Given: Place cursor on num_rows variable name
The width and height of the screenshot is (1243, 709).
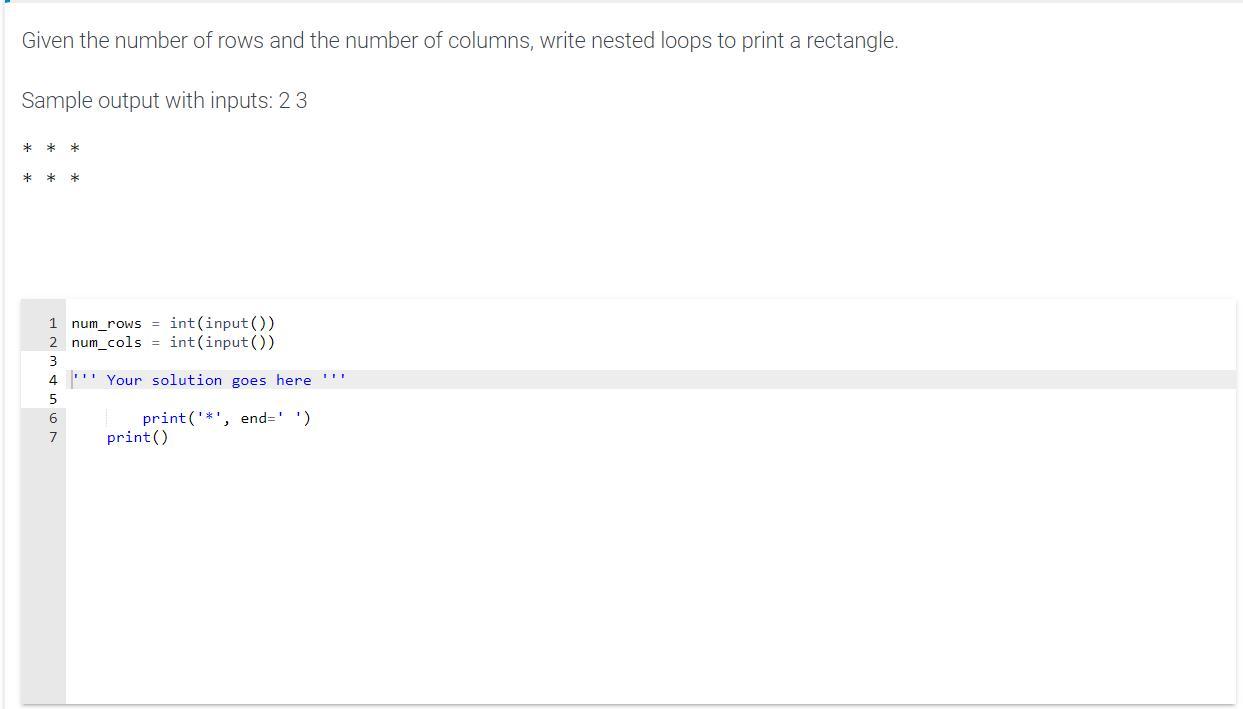Looking at the screenshot, I should (x=106, y=323).
